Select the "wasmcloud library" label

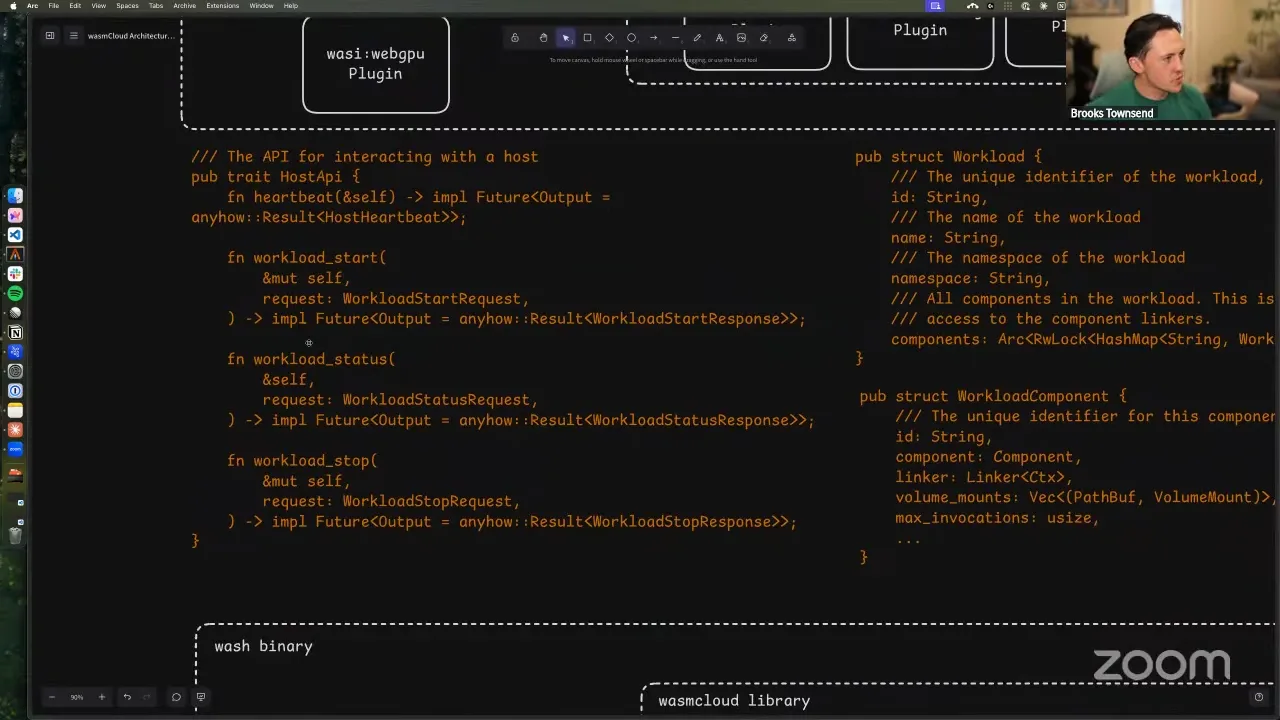pos(734,701)
